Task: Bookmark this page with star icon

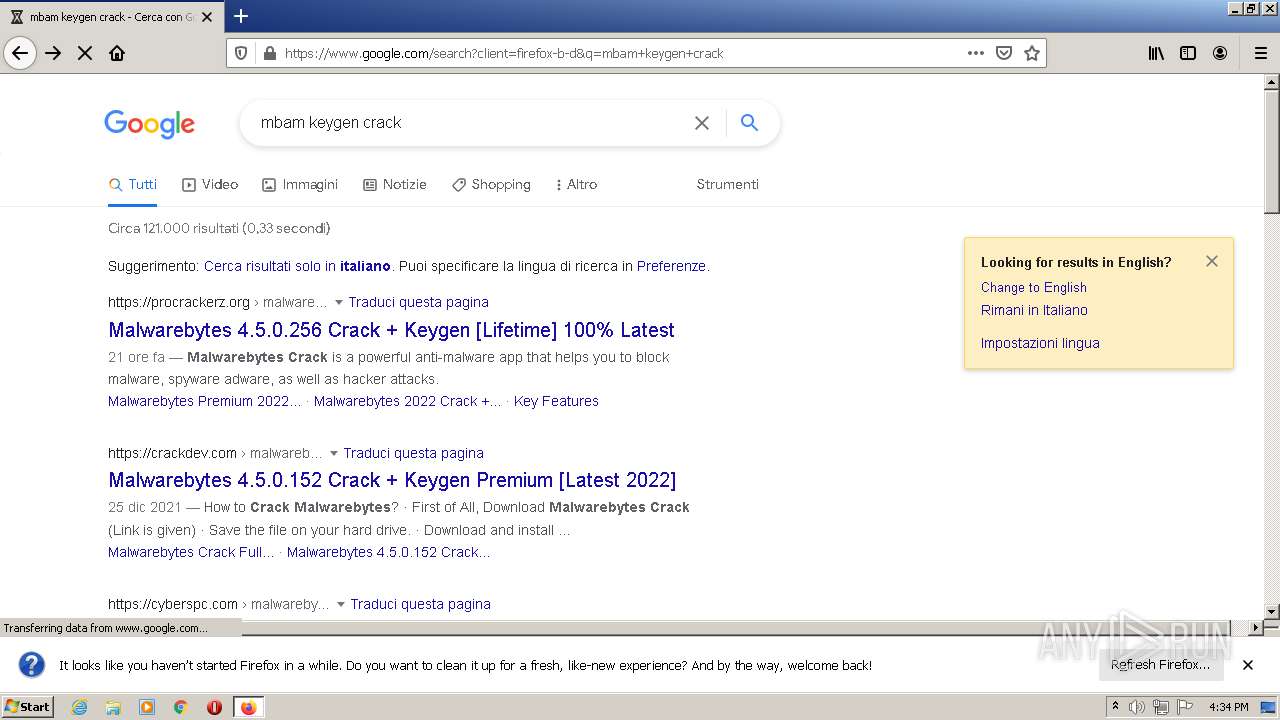Action: pos(1032,53)
